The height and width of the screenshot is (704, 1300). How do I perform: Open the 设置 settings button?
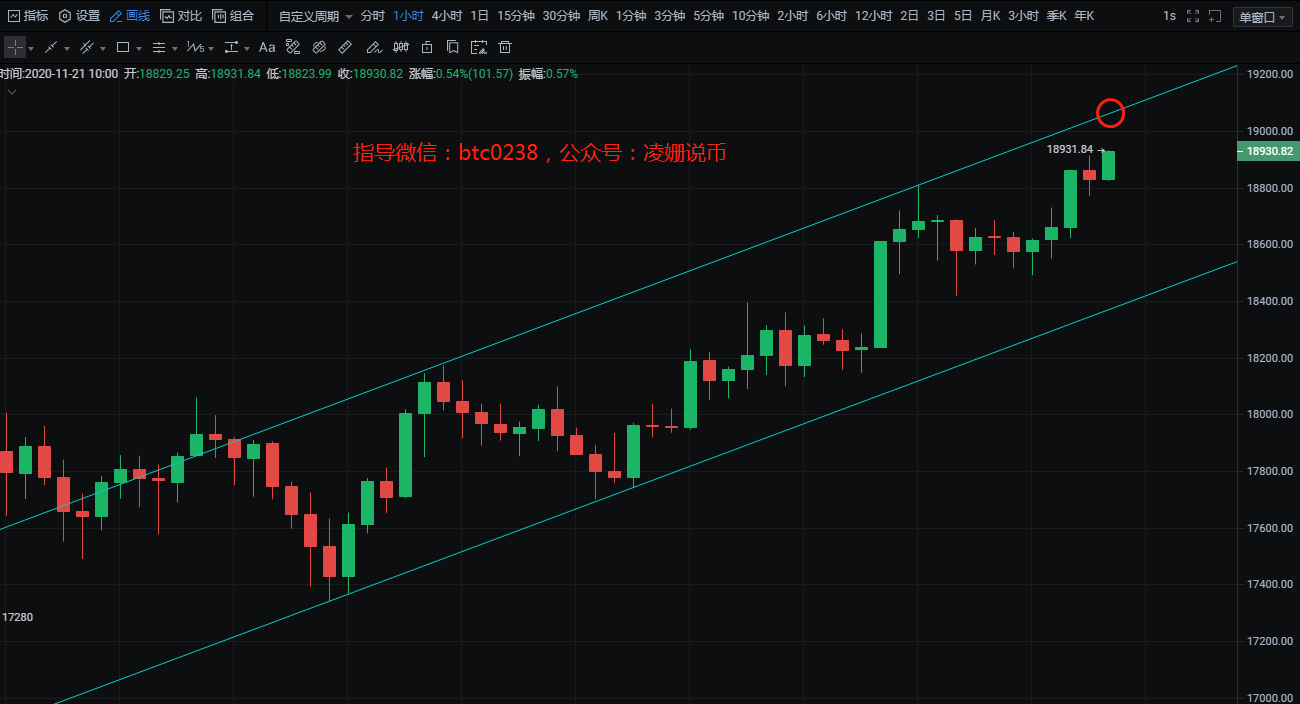click(x=80, y=16)
